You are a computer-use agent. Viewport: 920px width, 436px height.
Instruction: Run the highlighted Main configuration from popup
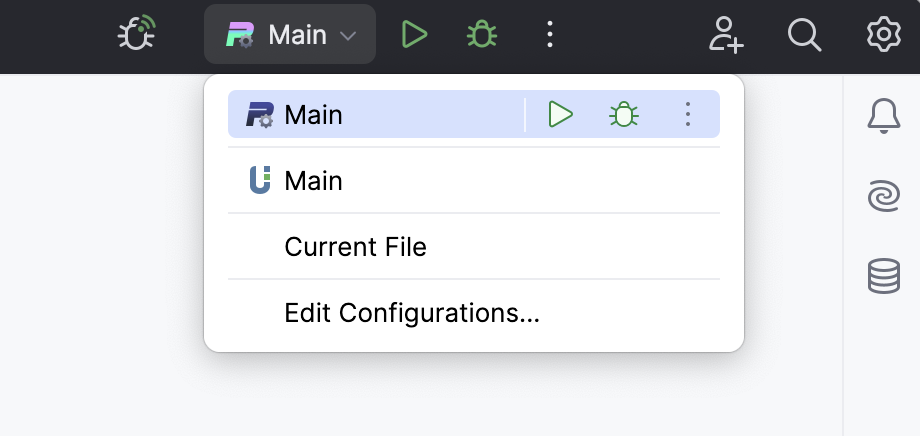click(x=561, y=115)
